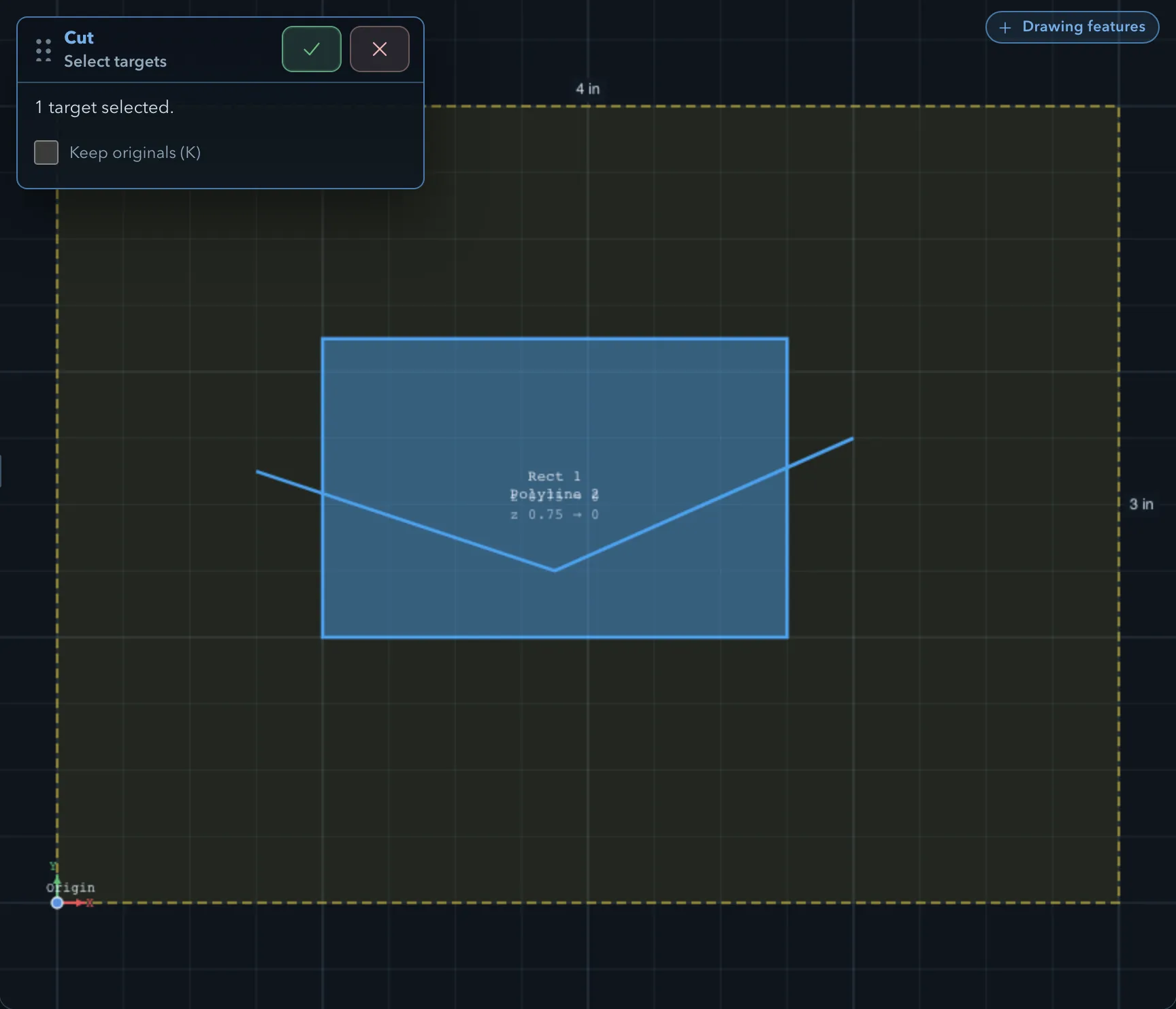Click the 'Origin' label text
This screenshot has width=1176, height=1009.
coord(71,887)
